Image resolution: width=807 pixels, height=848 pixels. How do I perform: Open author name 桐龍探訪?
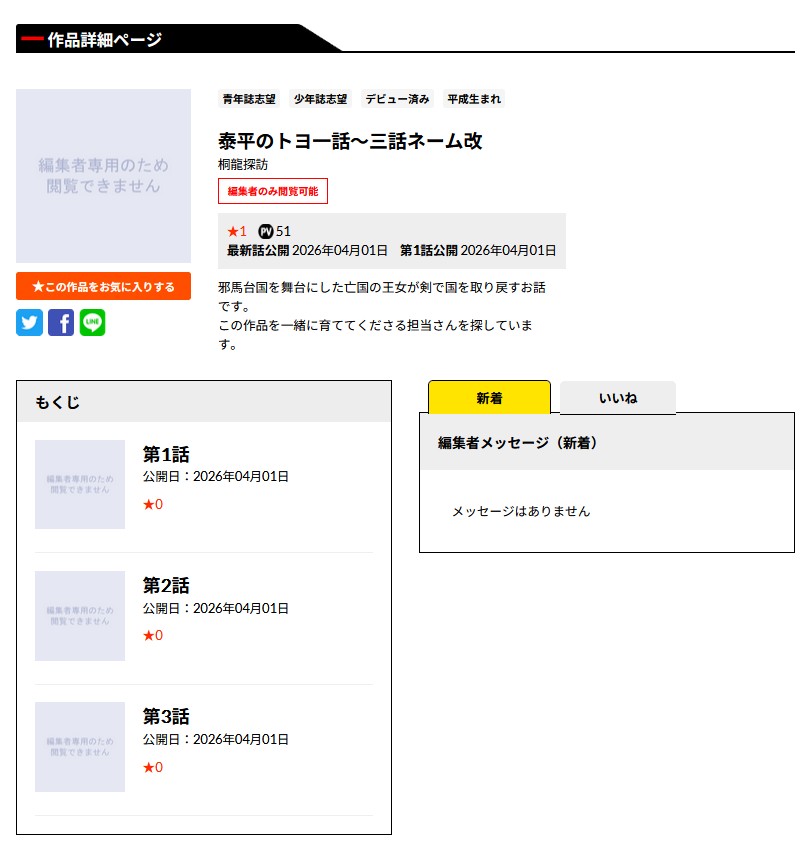tap(243, 164)
